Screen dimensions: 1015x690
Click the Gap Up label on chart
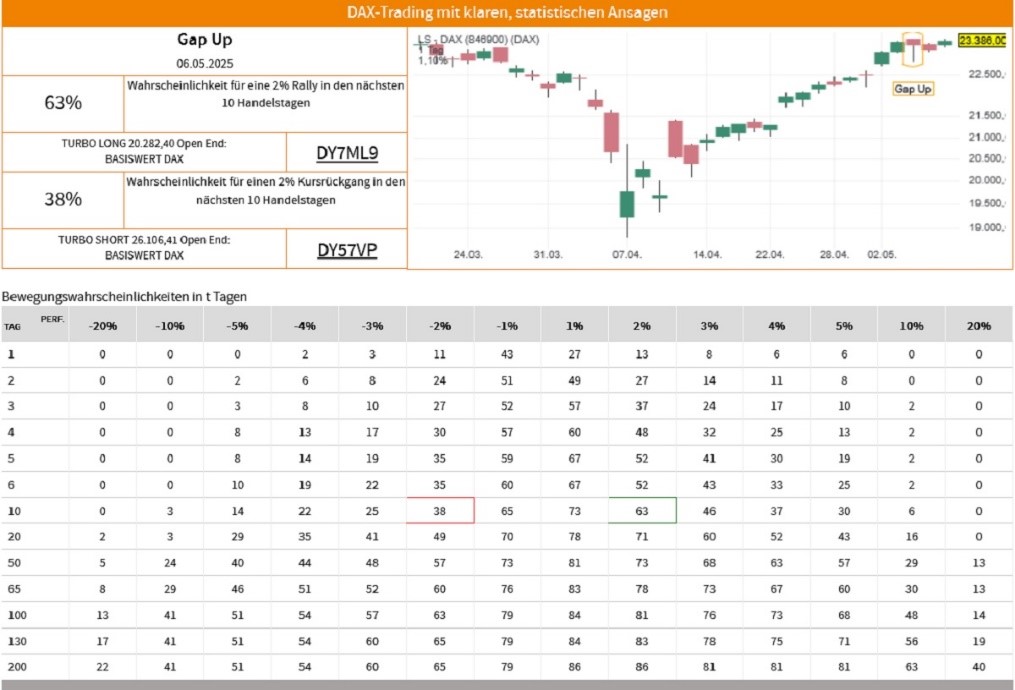click(x=913, y=89)
